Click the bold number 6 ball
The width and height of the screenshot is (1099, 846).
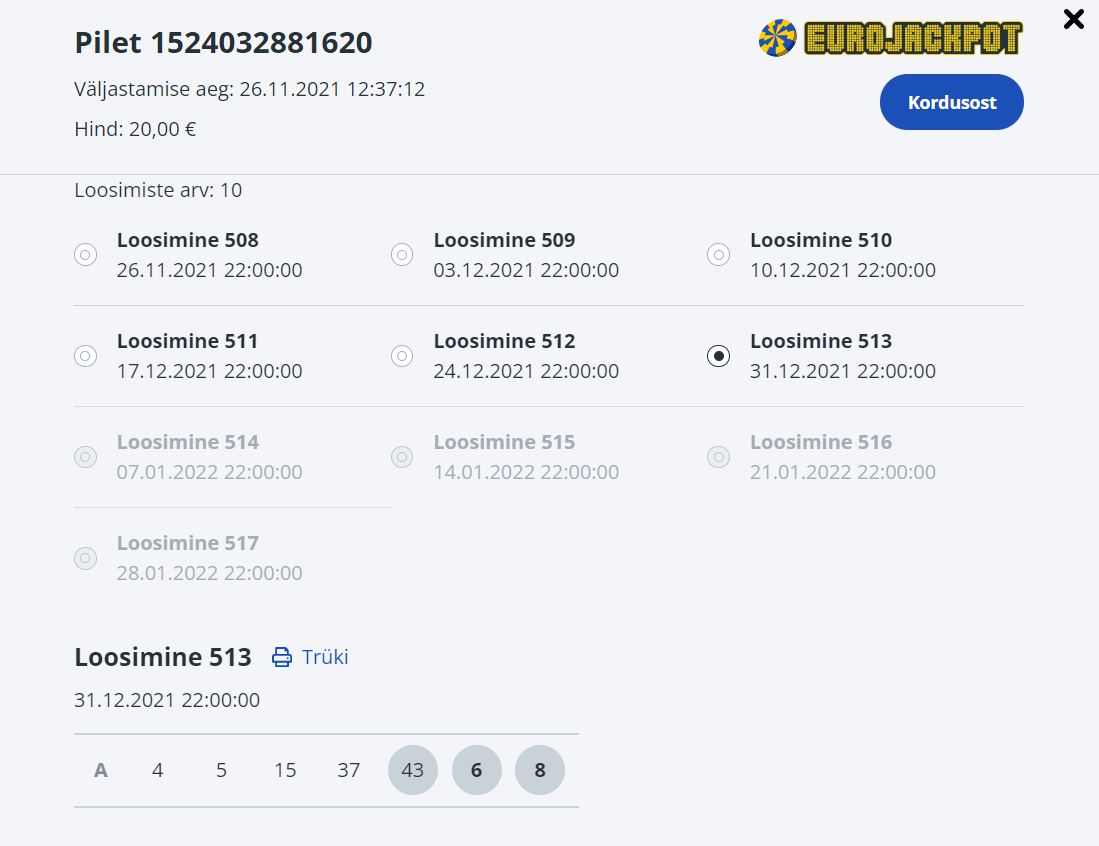[x=477, y=770]
